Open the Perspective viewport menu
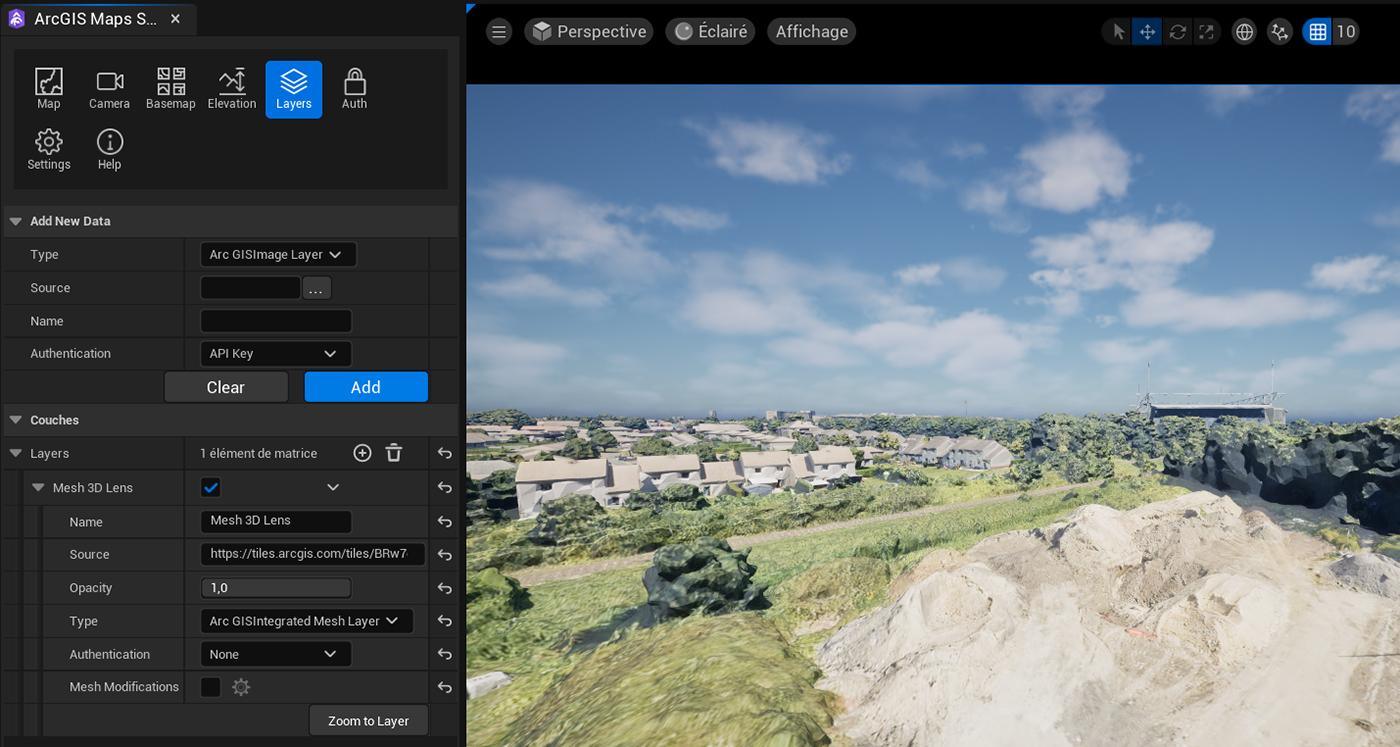The width and height of the screenshot is (1400, 747). coord(589,32)
